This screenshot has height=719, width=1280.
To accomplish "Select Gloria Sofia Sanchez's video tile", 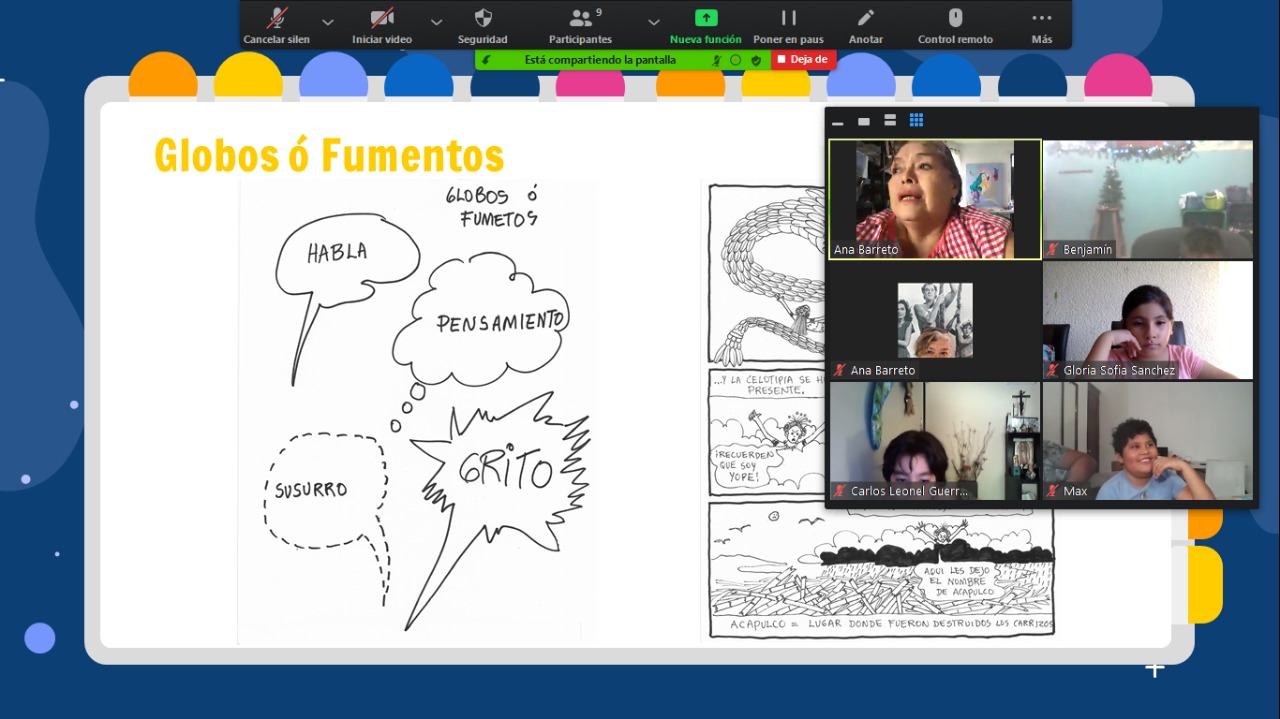I will pos(1148,320).
